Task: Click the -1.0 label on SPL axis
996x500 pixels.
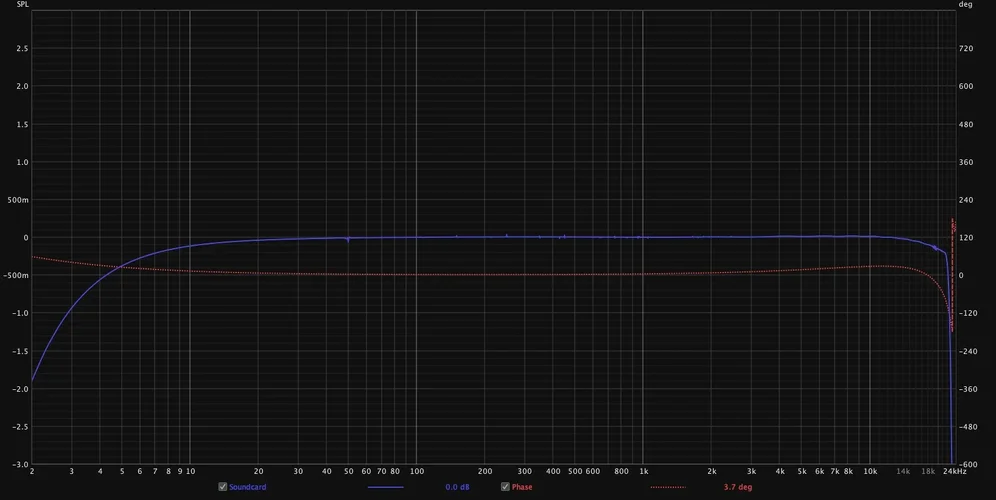Action: point(21,313)
